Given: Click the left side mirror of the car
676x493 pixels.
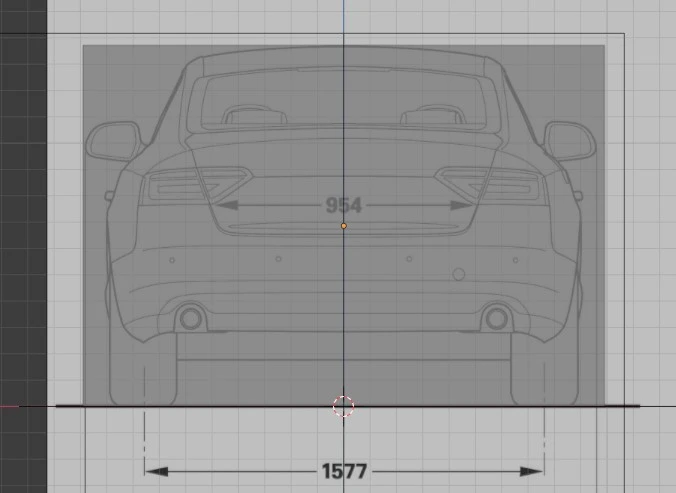Looking at the screenshot, I should pyautogui.click(x=114, y=141).
